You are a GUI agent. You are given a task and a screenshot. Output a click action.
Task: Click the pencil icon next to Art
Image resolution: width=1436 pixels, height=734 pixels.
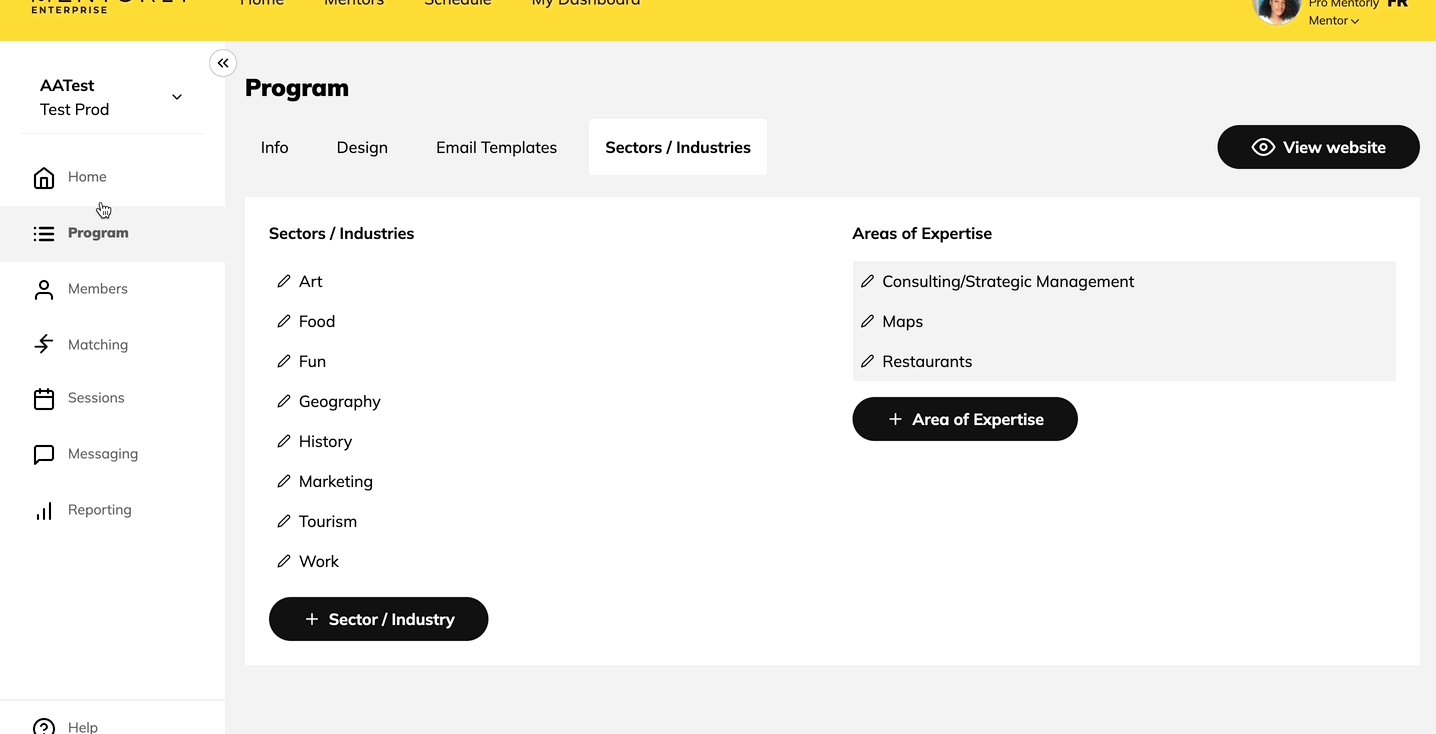click(284, 282)
